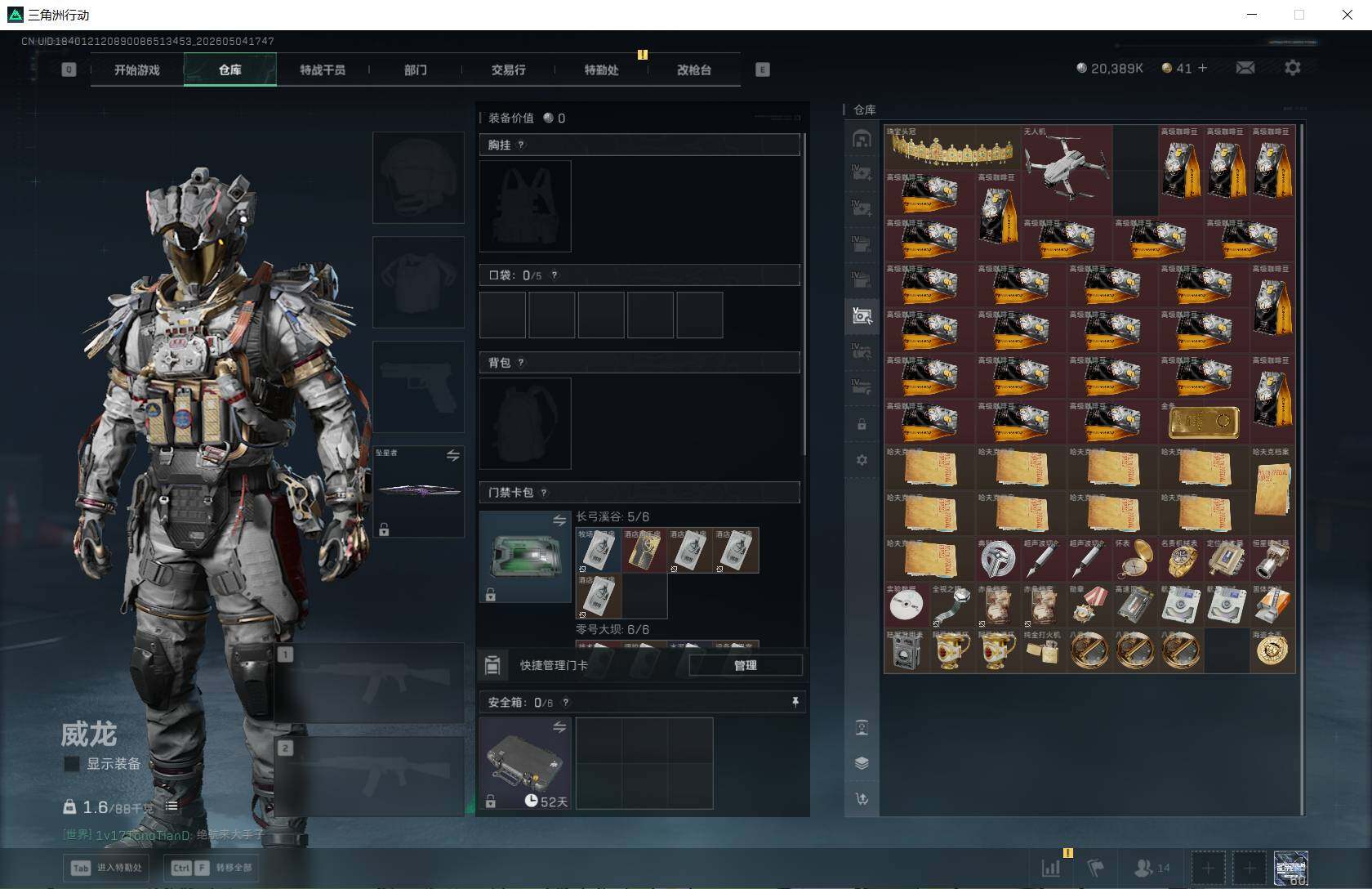Click the 管理 button for keycards
The width and height of the screenshot is (1372, 889).
(746, 665)
